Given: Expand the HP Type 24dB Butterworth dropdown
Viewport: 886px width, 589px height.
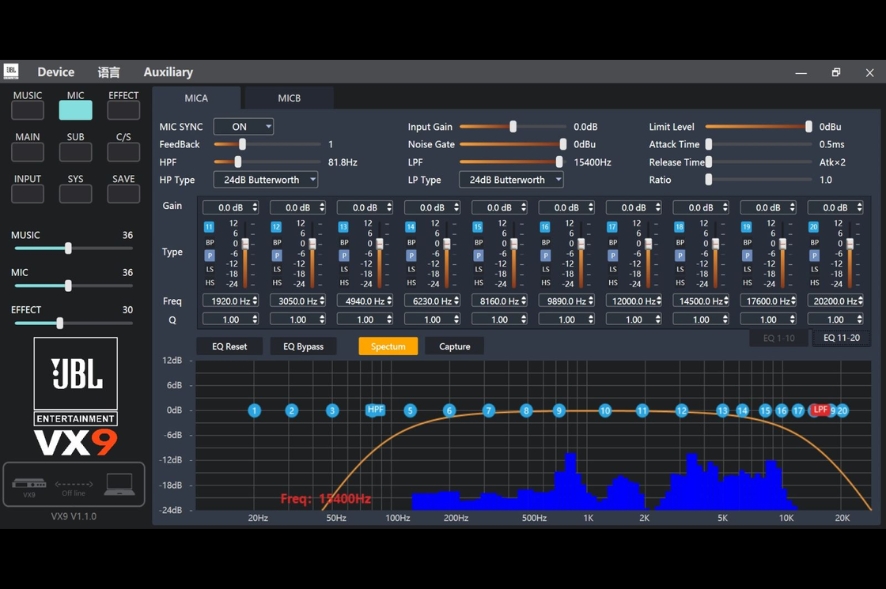Looking at the screenshot, I should click(265, 180).
